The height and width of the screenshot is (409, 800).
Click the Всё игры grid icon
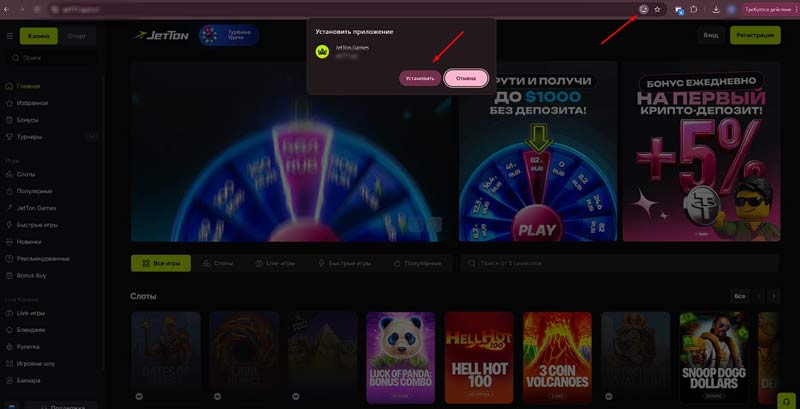tap(145, 264)
